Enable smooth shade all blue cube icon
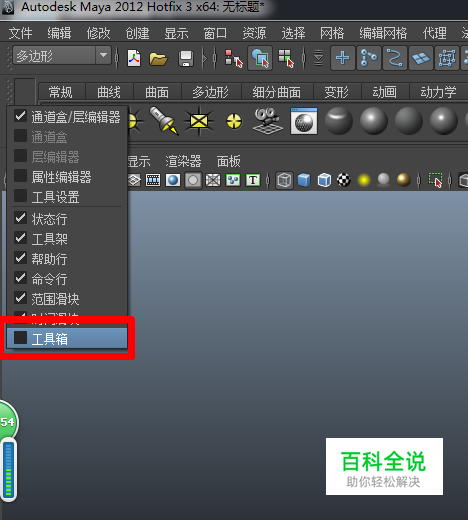 [304, 180]
